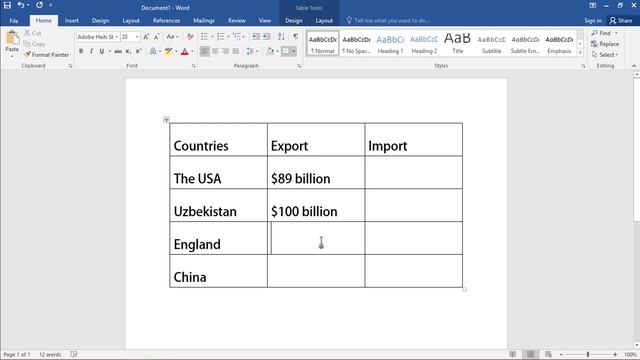Apply strikethrough formatting
This screenshot has width=640, height=360.
[x=118, y=51]
